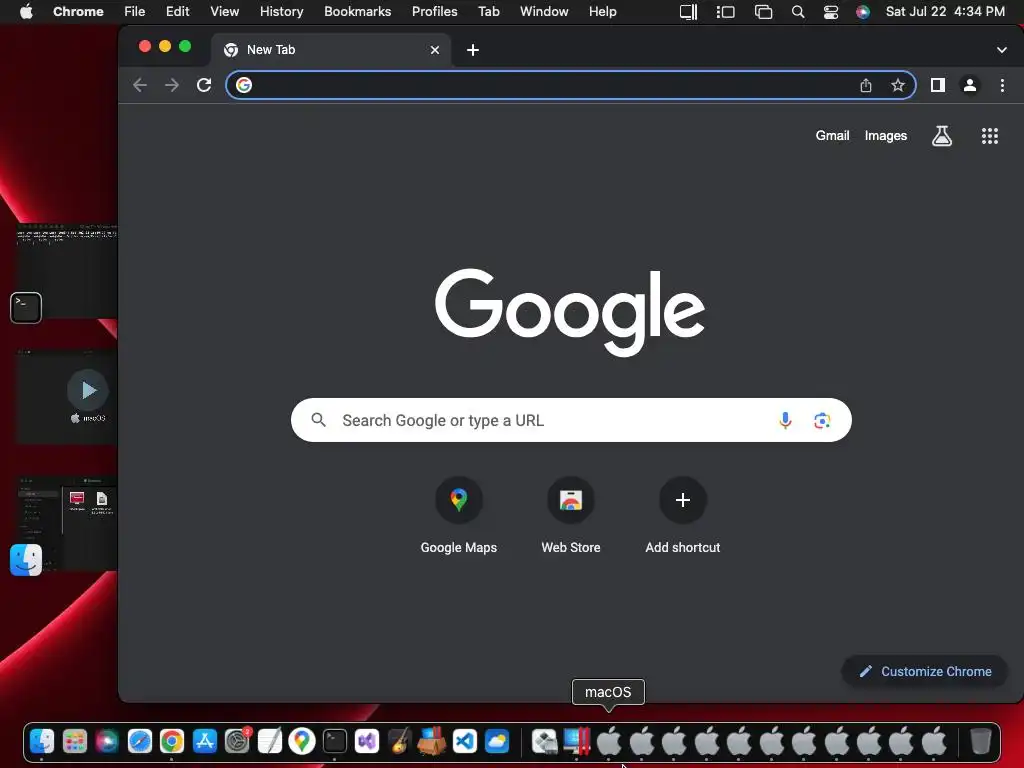The width and height of the screenshot is (1024, 768).
Task: Switch to the Finder Stage Manager thumbnail
Action: [67, 522]
